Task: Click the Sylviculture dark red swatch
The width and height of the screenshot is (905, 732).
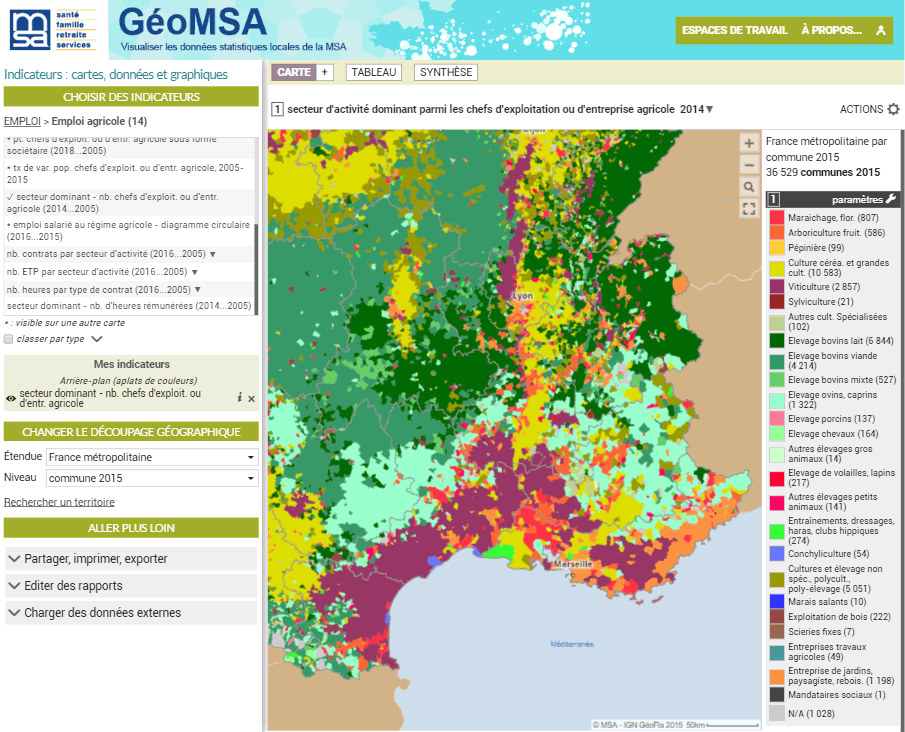Action: point(777,302)
